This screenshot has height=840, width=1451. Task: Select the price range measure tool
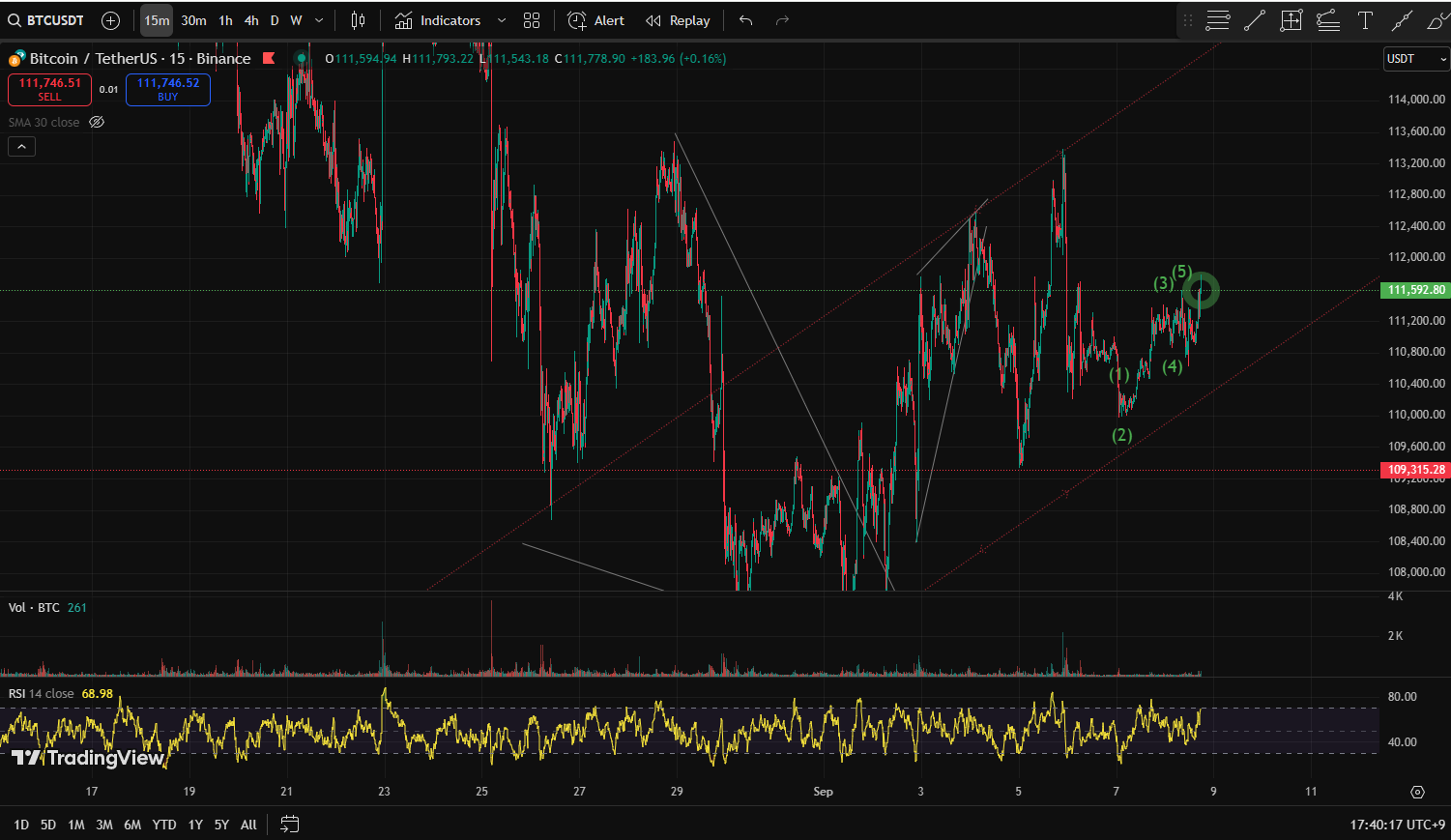tap(1291, 20)
